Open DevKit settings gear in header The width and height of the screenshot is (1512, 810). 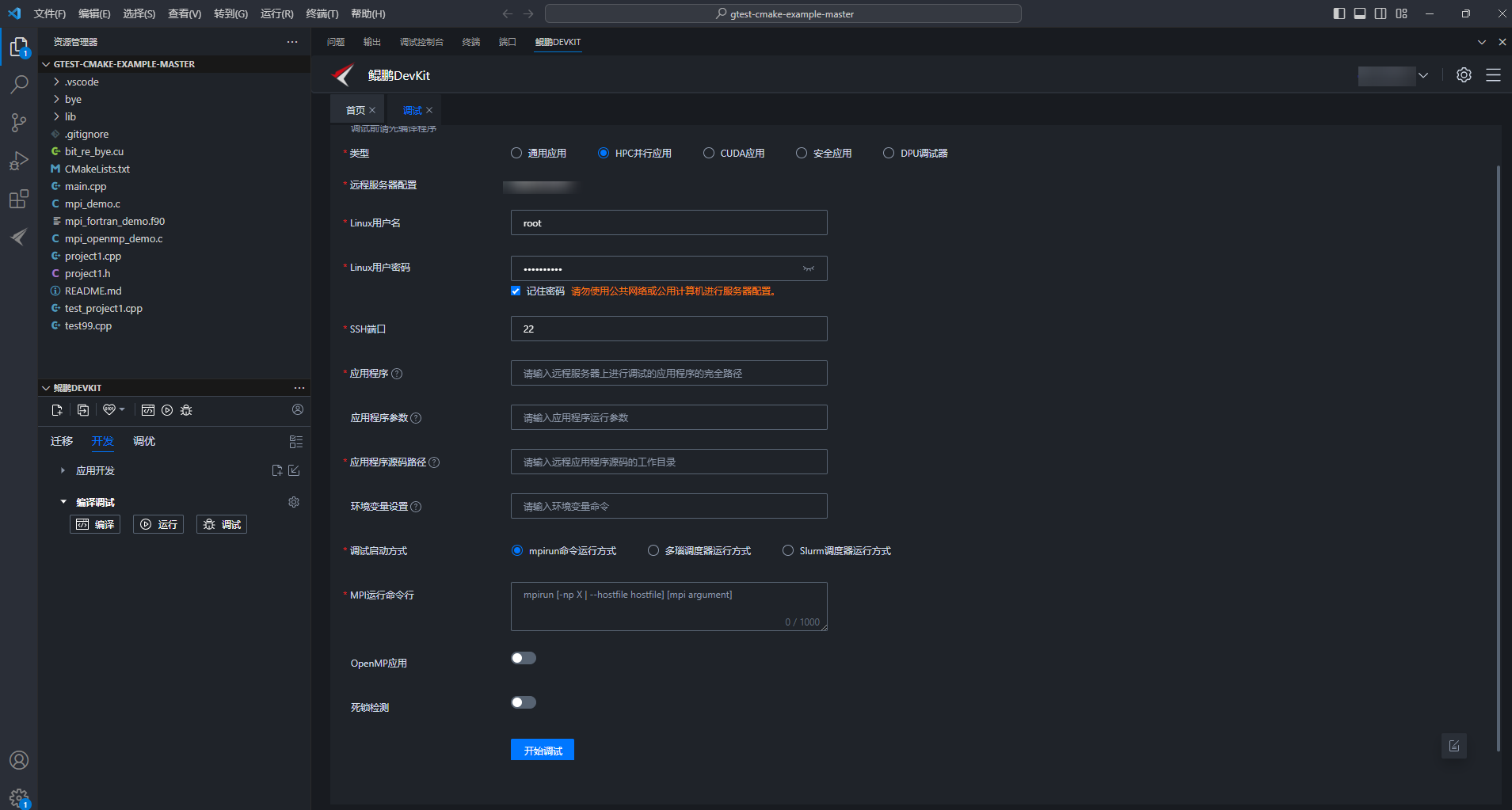1464,75
